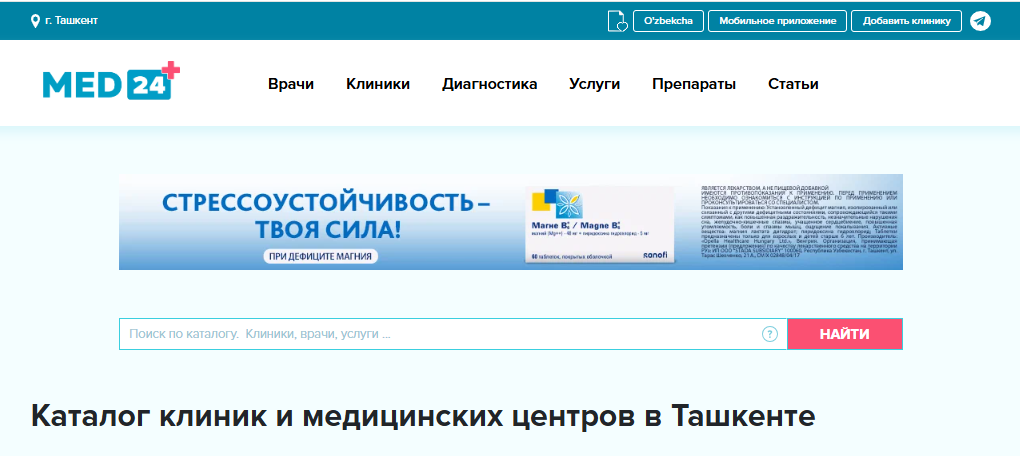Image resolution: width=1020 pixels, height=456 pixels.
Task: Click the location pin icon near Ташкент
Action: click(35, 21)
